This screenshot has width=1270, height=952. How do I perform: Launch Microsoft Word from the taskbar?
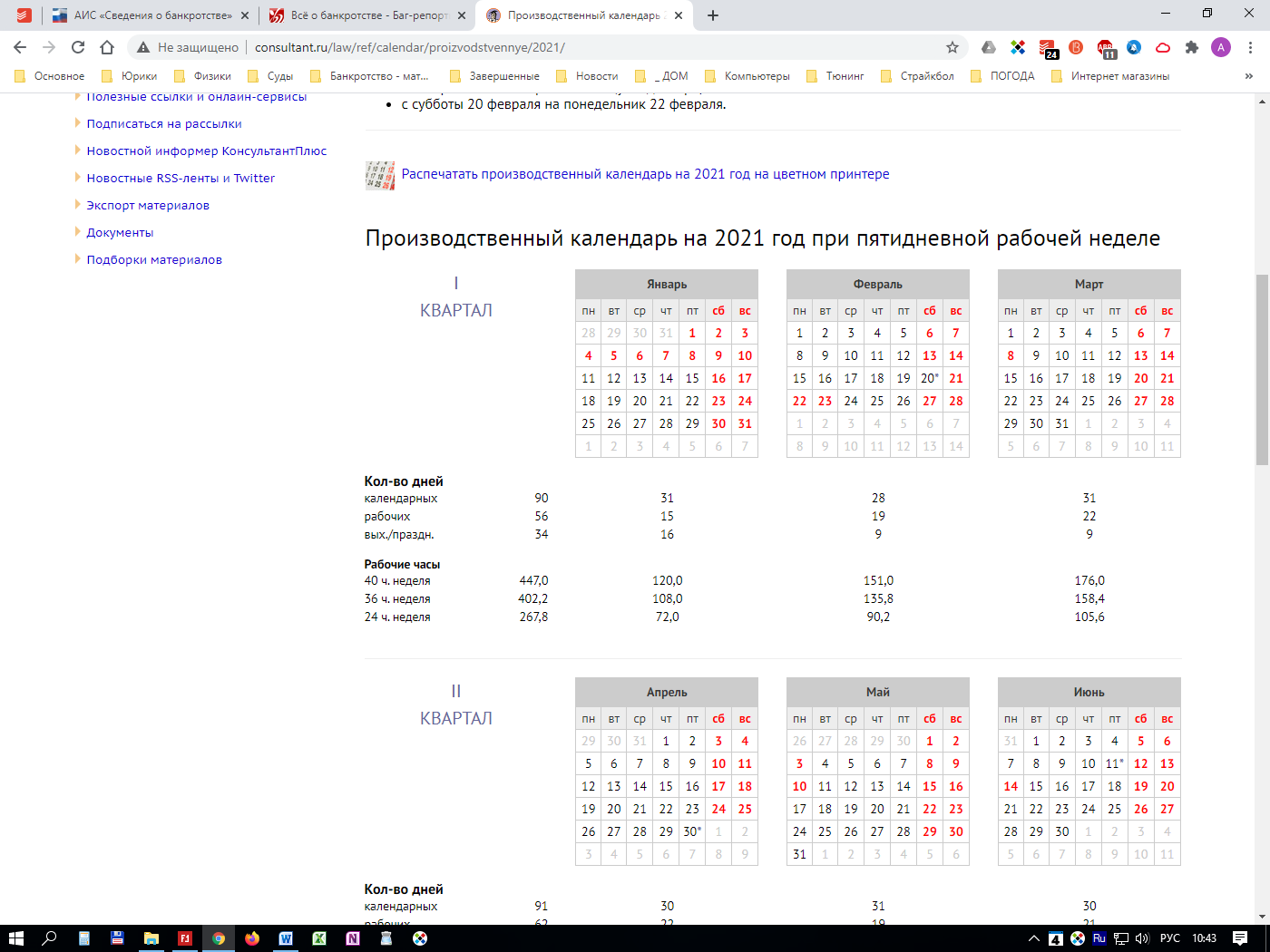point(286,938)
